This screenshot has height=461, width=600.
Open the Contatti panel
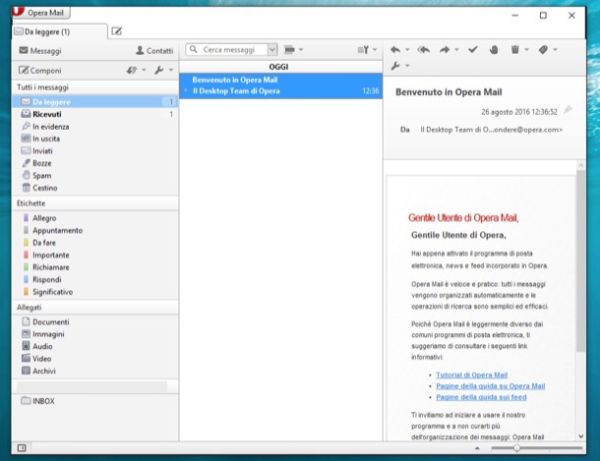pyautogui.click(x=153, y=50)
